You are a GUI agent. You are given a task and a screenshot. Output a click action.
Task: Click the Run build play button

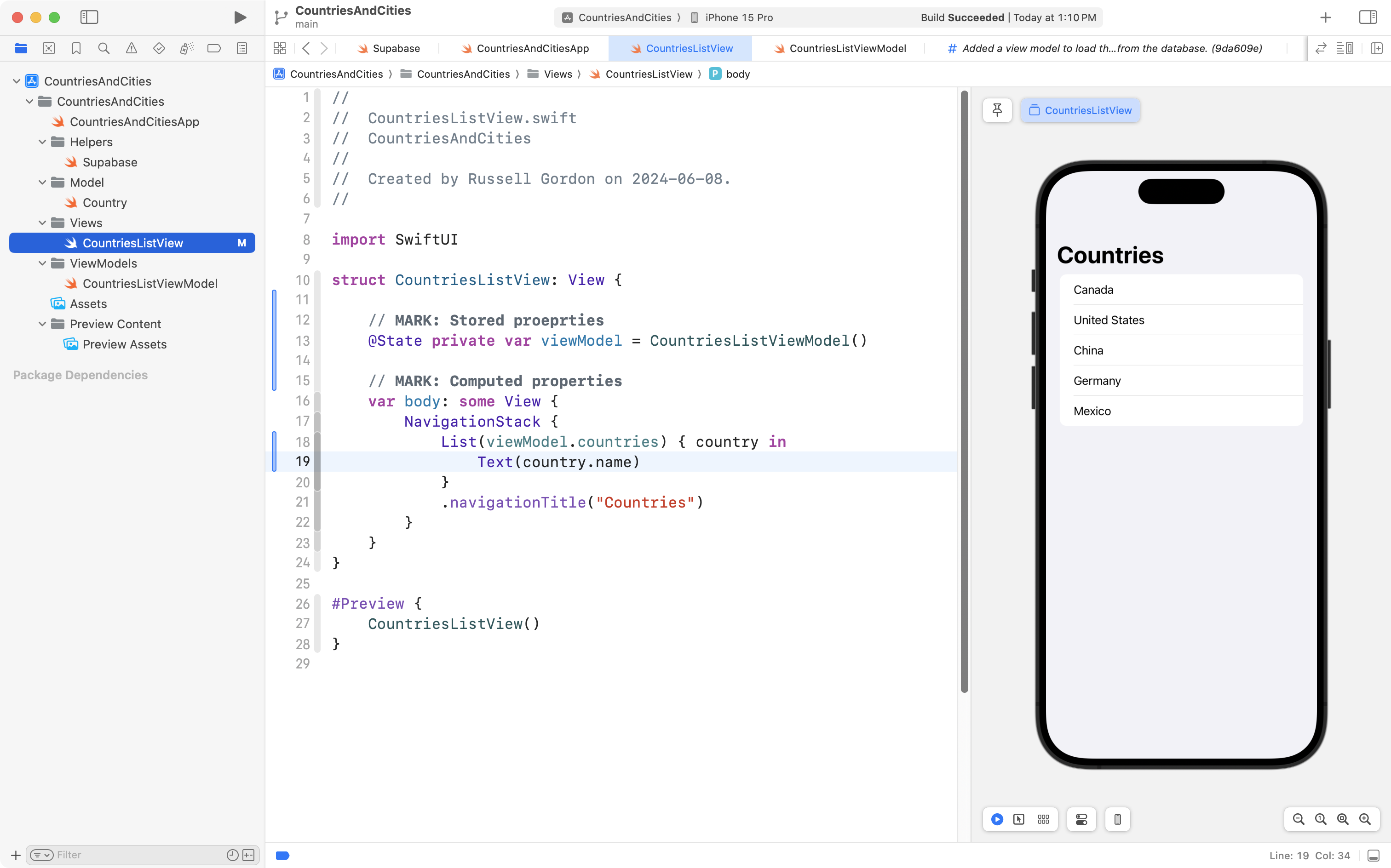click(240, 17)
